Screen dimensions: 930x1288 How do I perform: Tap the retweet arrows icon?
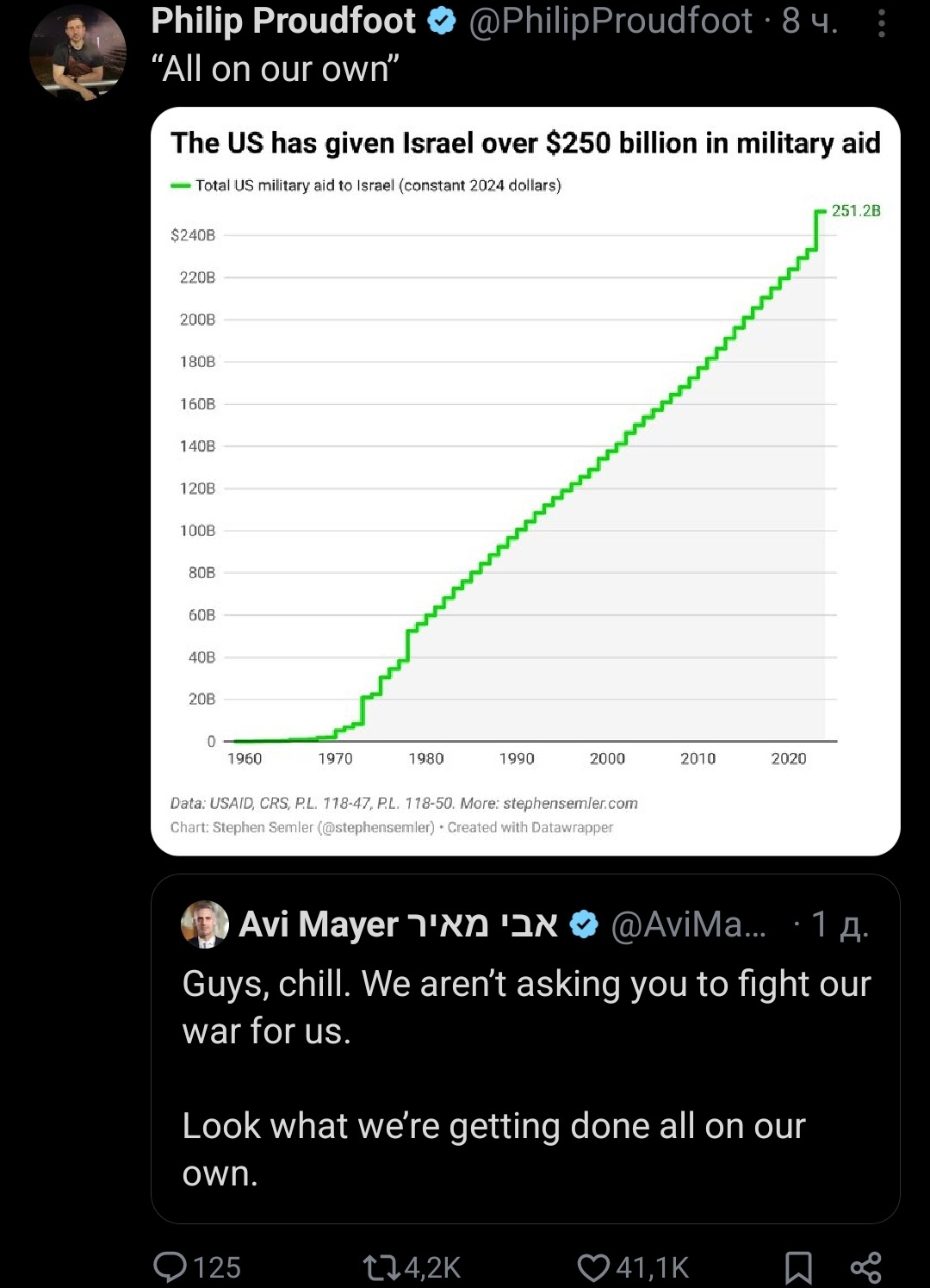click(x=380, y=1267)
